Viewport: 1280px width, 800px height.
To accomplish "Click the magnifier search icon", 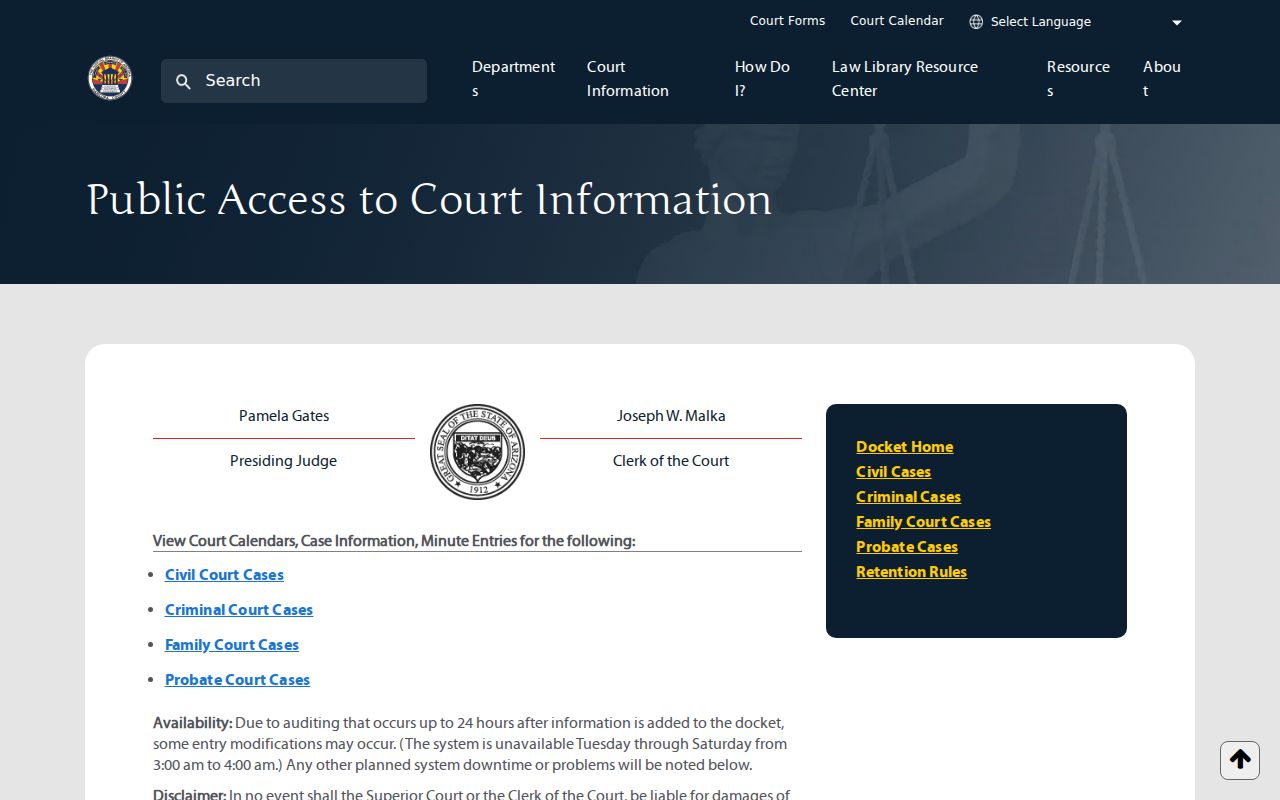I will [183, 82].
